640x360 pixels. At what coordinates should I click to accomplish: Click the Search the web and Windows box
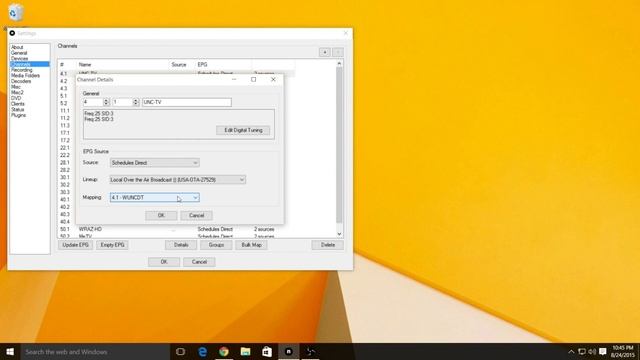click(95, 351)
